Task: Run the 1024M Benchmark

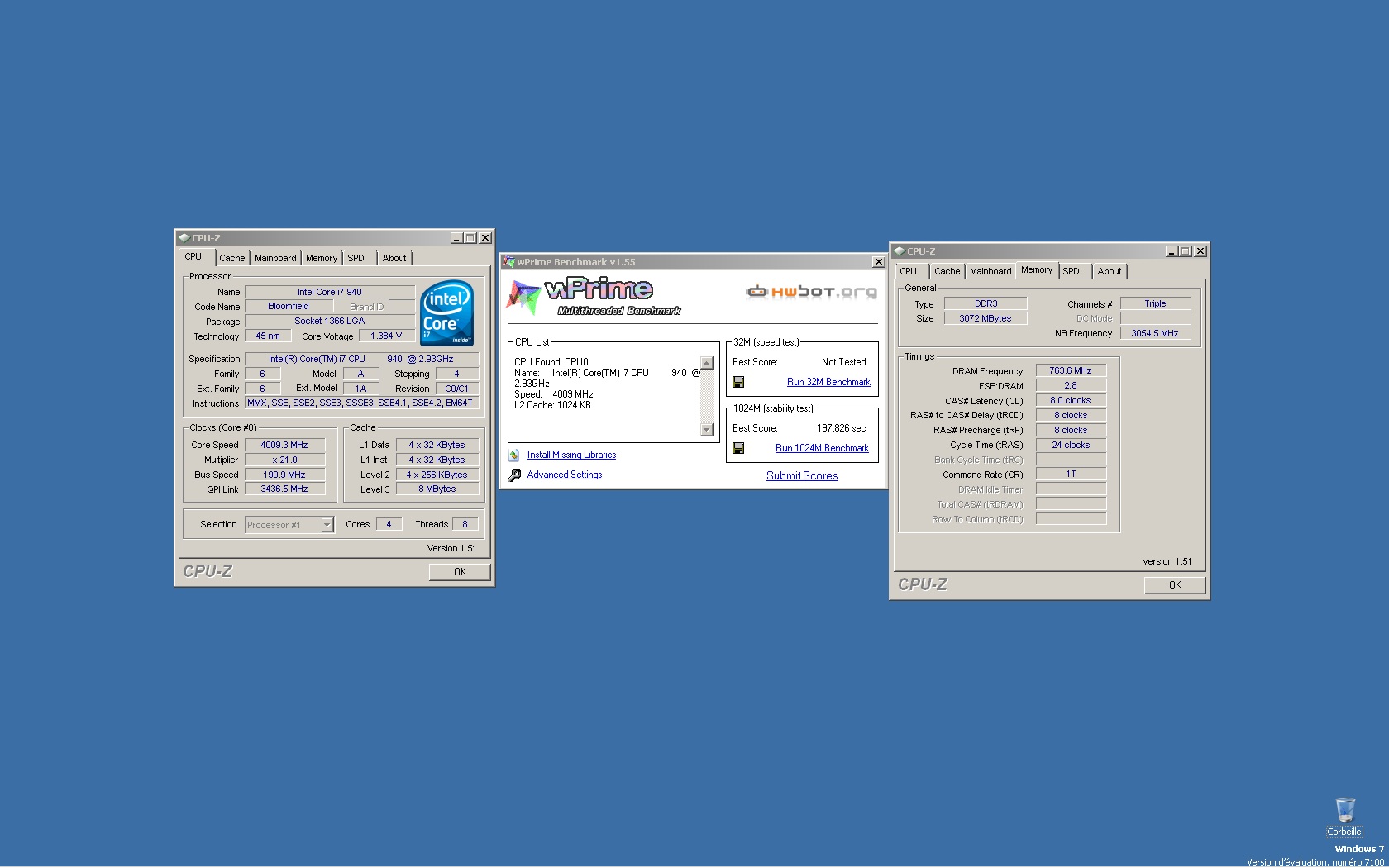Action: [x=822, y=448]
